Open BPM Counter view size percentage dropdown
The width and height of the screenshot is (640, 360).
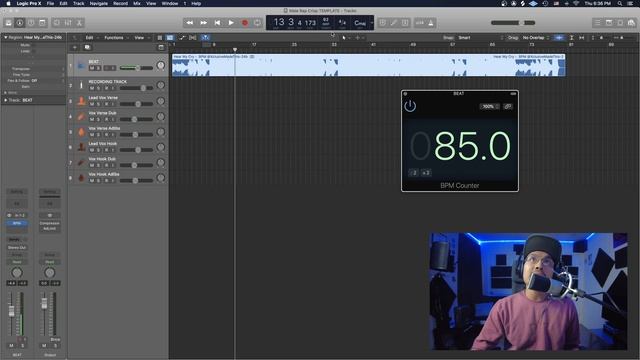(x=489, y=107)
